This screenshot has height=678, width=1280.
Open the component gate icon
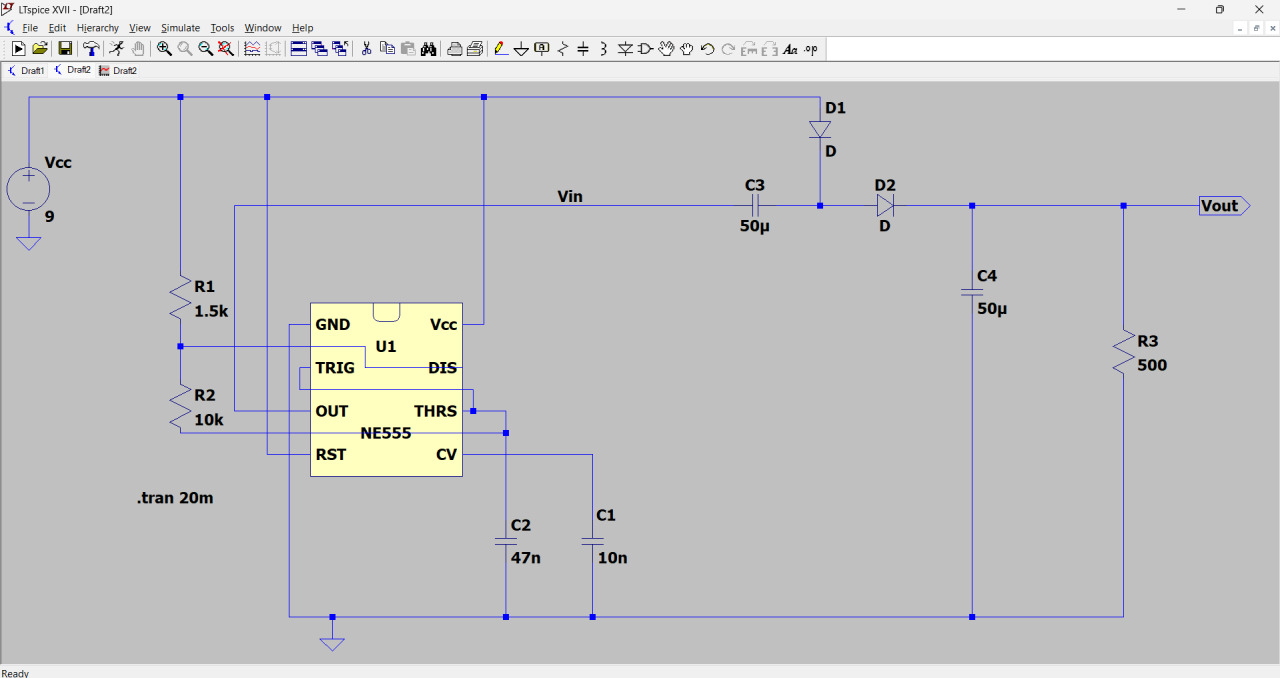coord(645,48)
